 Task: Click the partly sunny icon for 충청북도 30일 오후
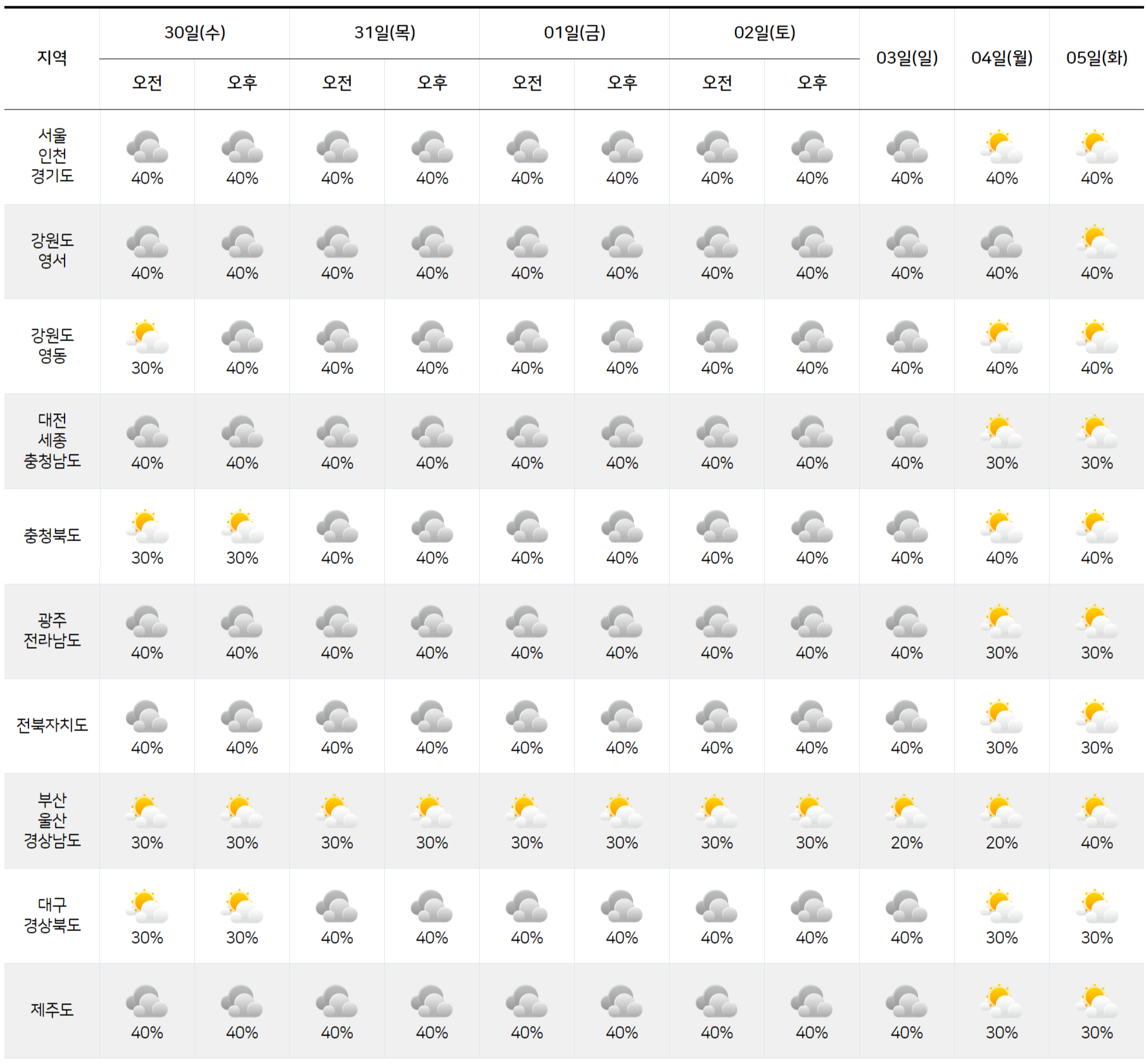tap(242, 527)
